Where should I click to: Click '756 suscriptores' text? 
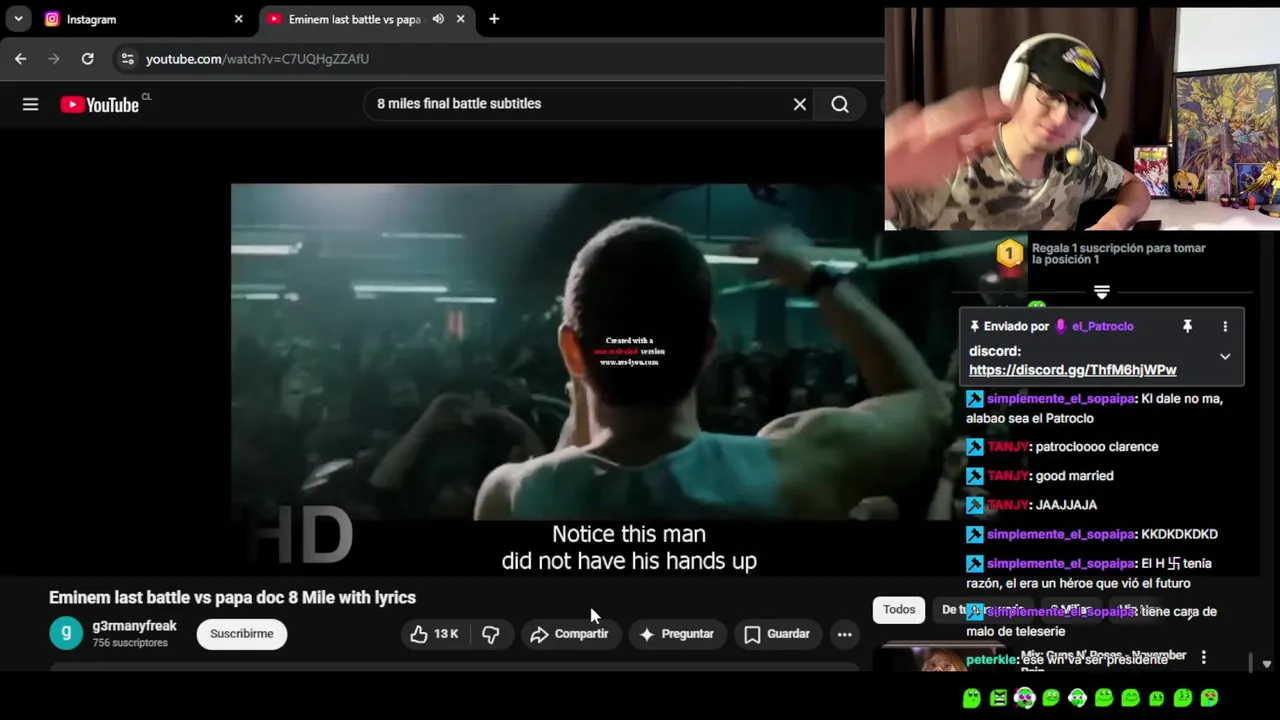(130, 643)
